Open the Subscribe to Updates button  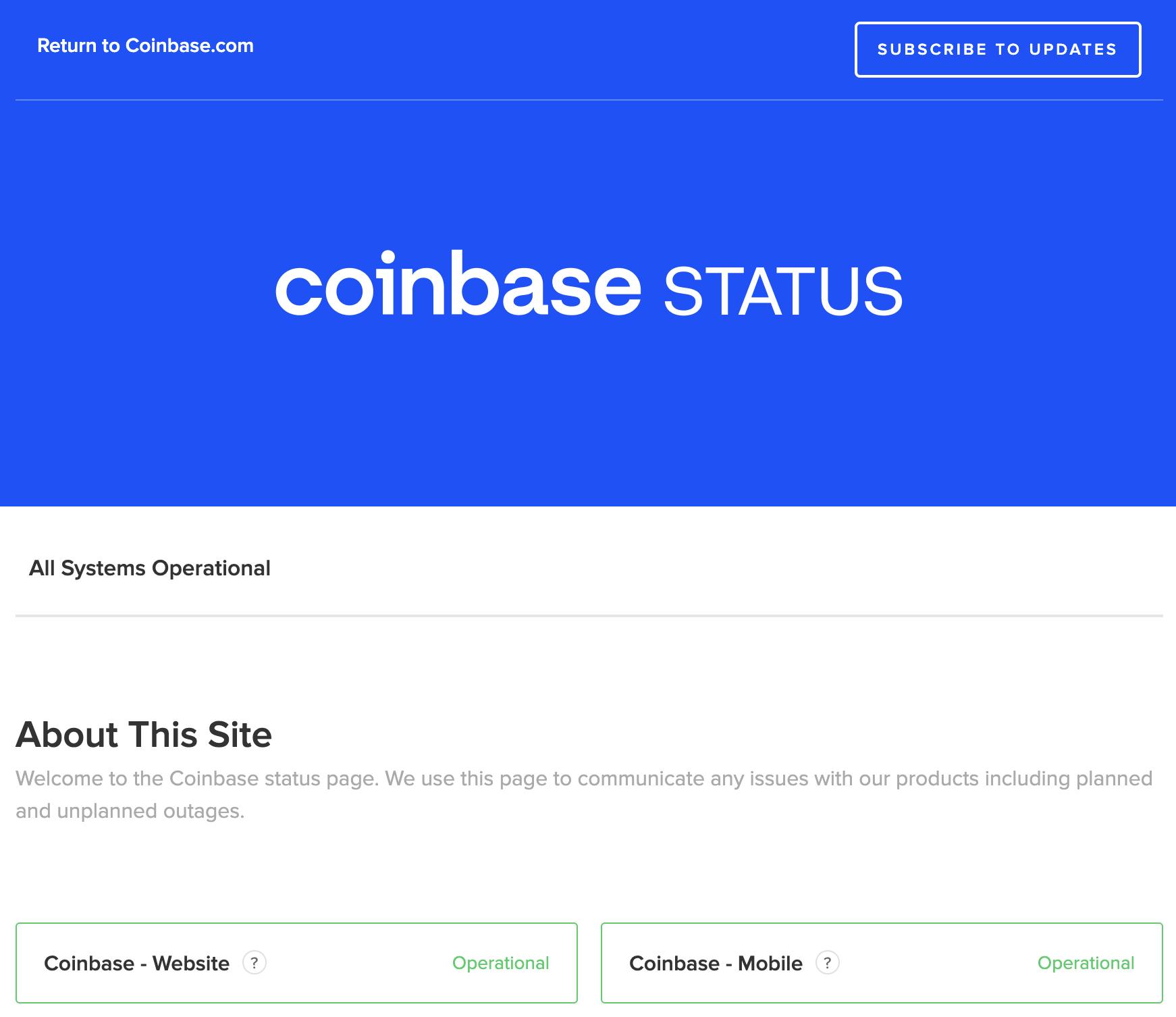coord(998,50)
